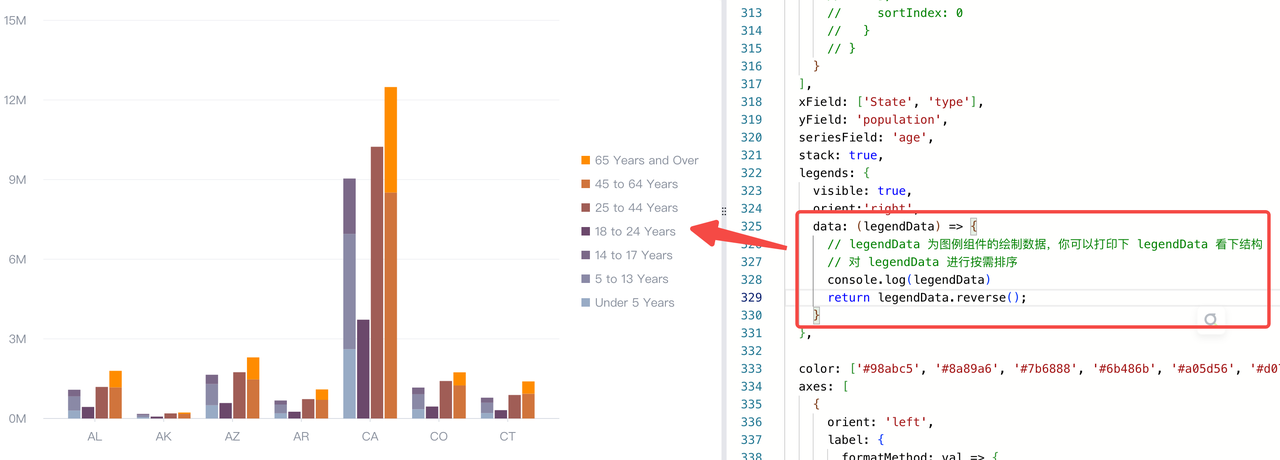Click the "25 to 44 Years" legend color swatch

tap(586, 208)
